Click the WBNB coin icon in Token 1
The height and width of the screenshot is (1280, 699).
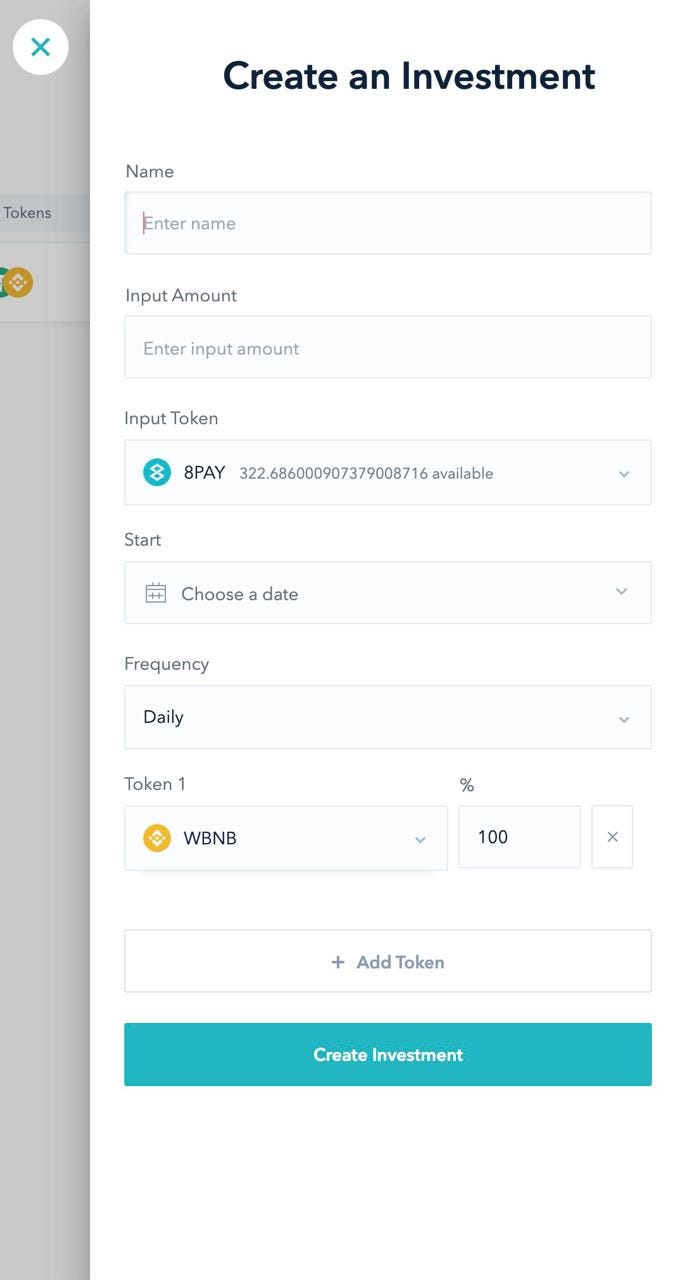[157, 838]
